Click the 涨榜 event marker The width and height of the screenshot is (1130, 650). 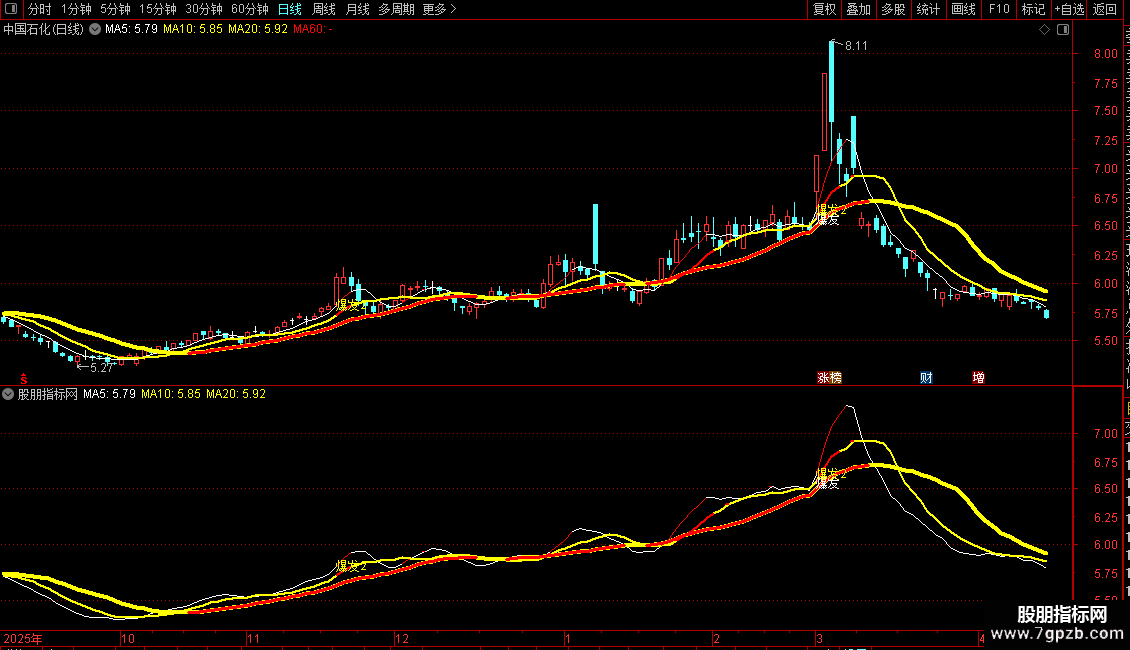(x=829, y=378)
